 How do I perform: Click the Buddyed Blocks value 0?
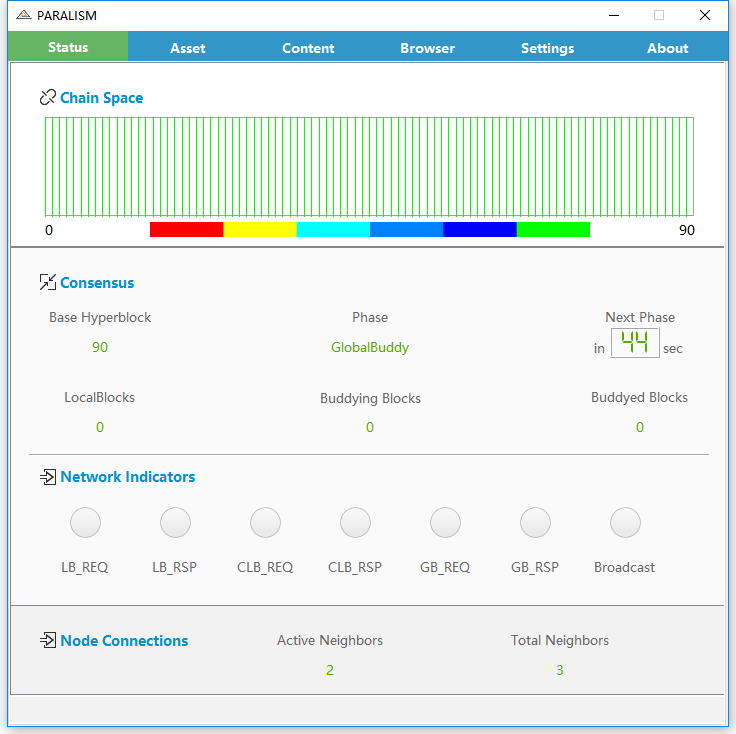(640, 427)
